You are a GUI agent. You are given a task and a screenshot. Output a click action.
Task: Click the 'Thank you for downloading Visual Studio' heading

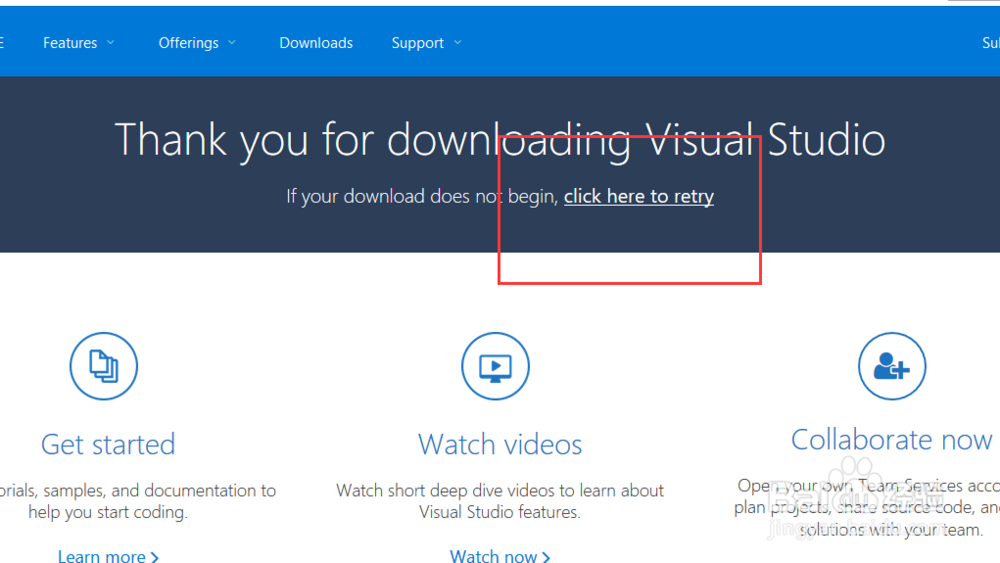[500, 140]
